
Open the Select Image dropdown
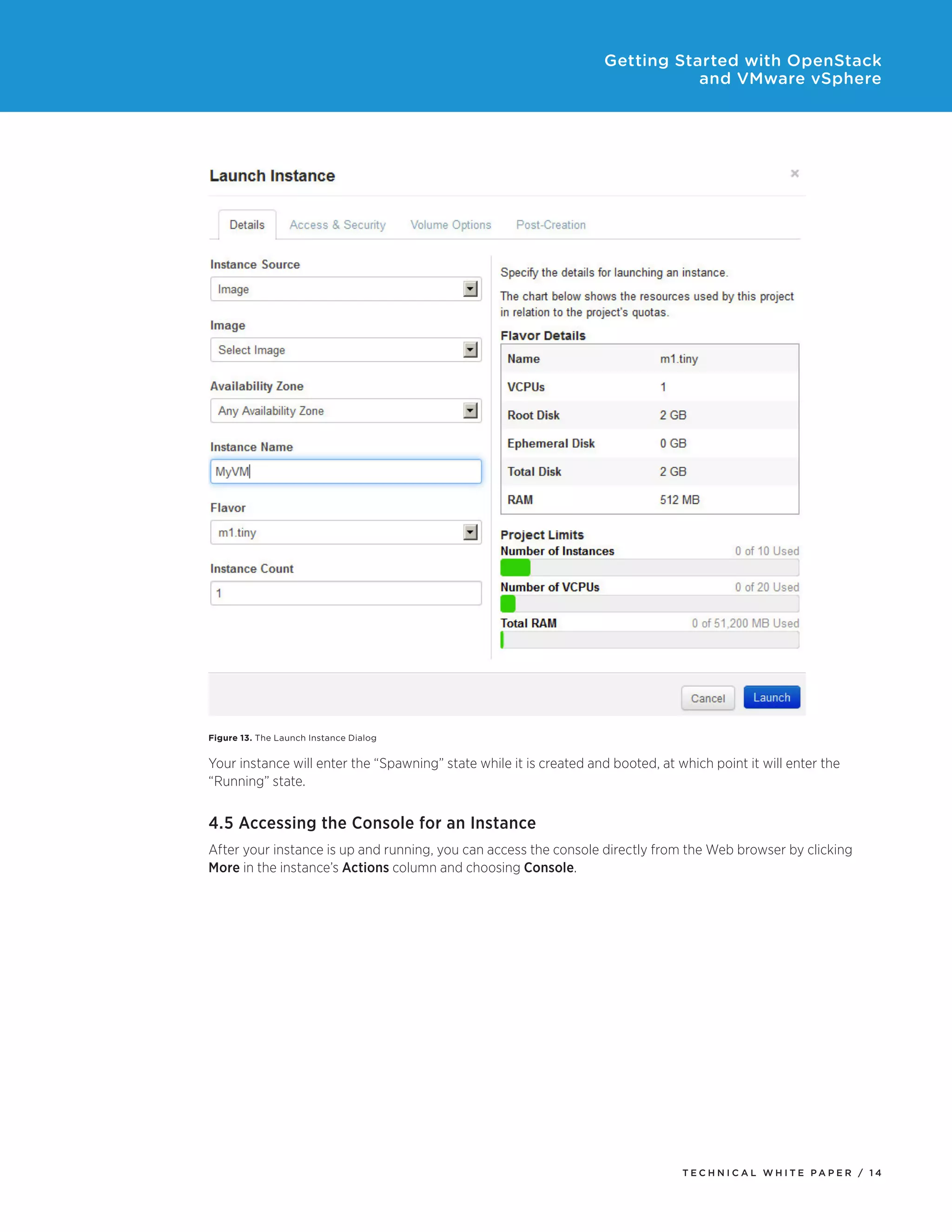[346, 350]
